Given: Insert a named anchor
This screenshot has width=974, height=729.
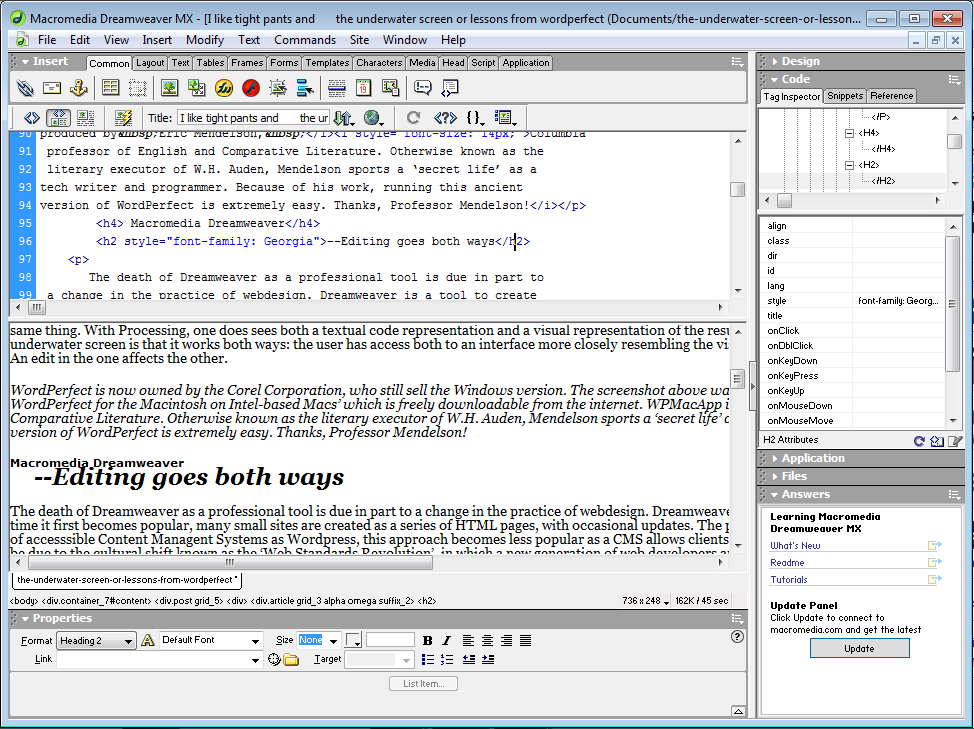Looking at the screenshot, I should (78, 88).
